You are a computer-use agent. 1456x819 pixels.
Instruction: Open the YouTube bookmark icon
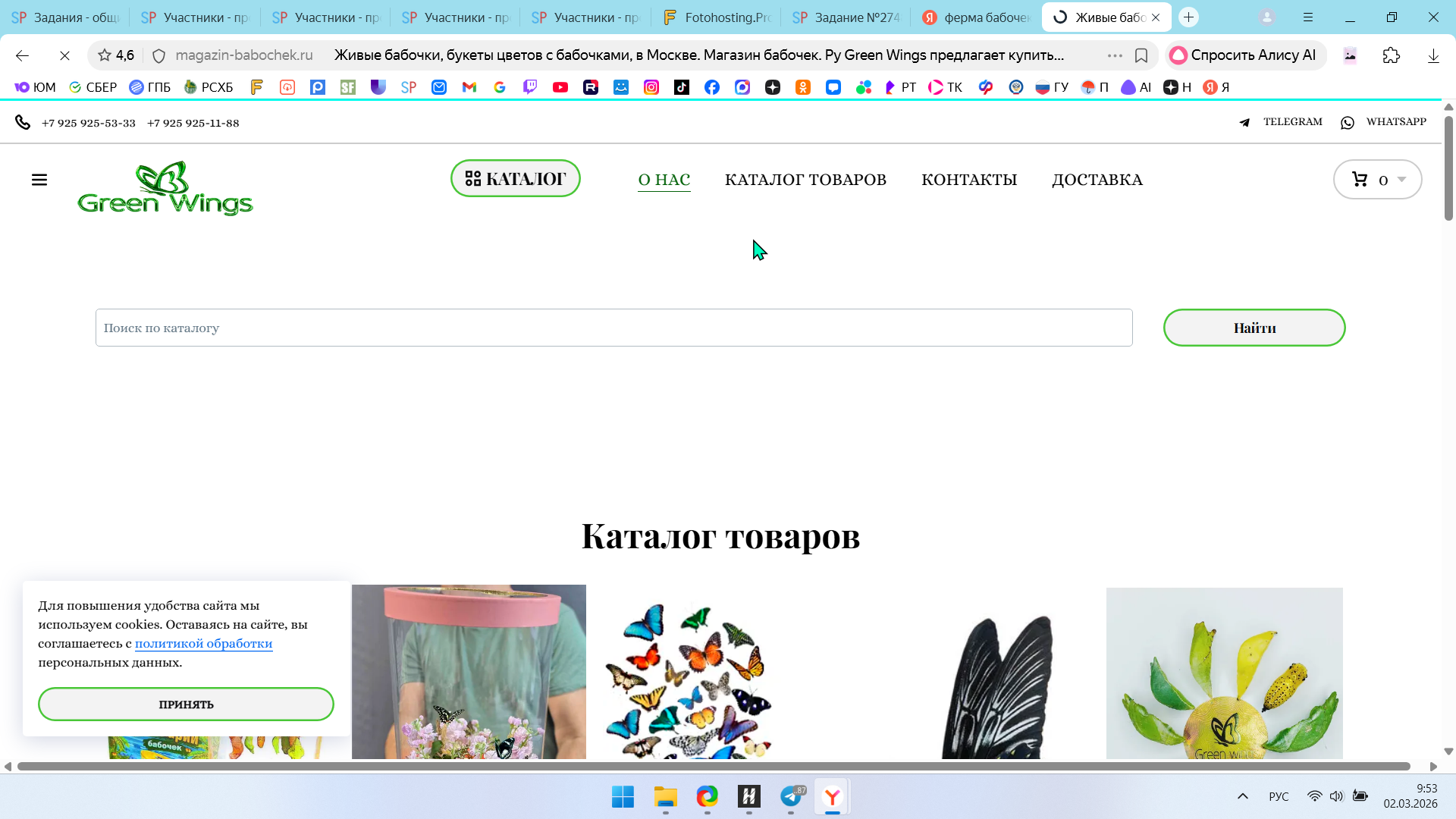point(560,87)
